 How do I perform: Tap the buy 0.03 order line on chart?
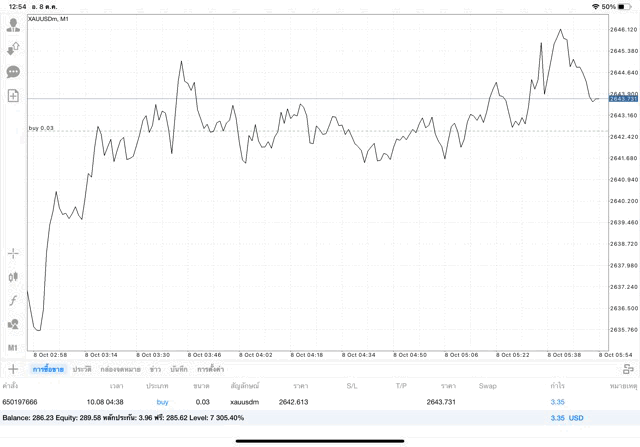[x=41, y=129]
